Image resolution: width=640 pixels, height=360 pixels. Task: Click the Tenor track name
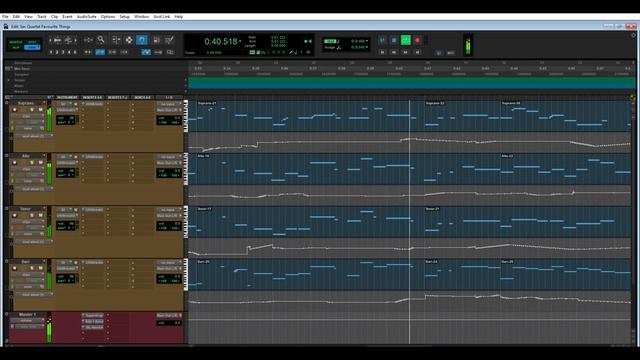(25, 209)
